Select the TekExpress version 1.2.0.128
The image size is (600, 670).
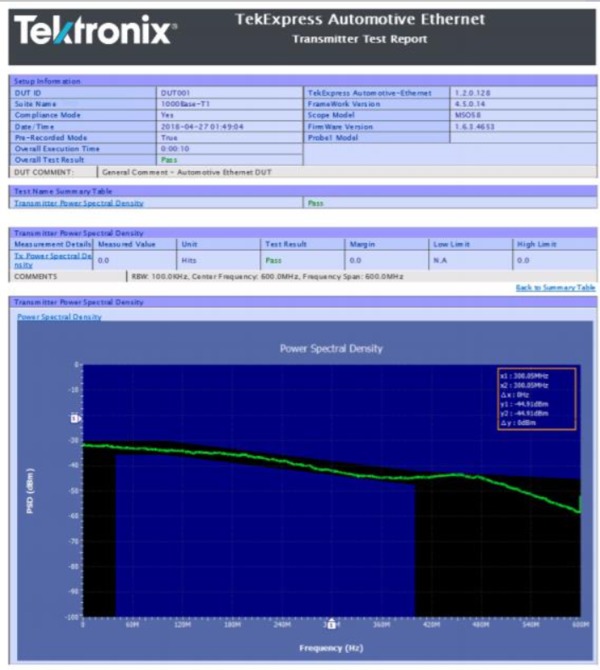[x=472, y=93]
